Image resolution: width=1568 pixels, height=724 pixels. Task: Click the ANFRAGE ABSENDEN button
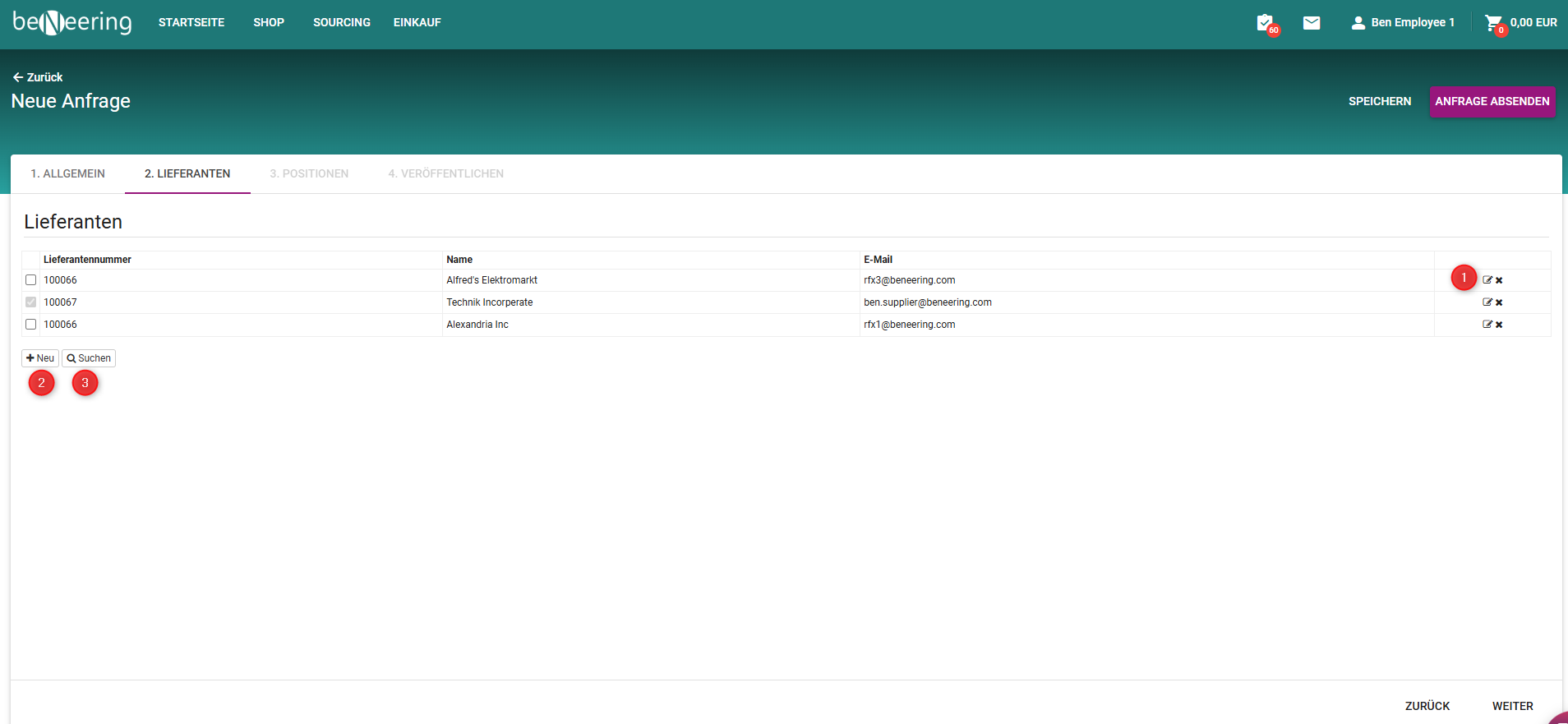1492,102
